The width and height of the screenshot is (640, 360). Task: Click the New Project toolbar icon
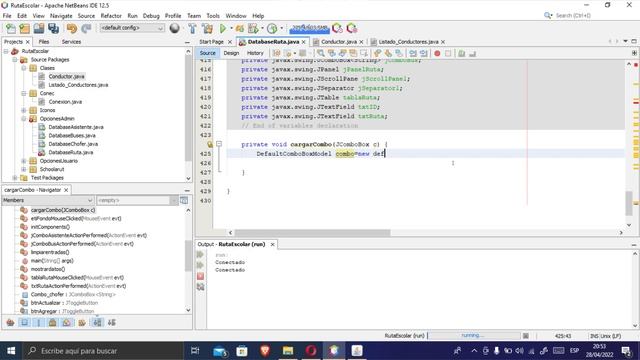point(24,29)
